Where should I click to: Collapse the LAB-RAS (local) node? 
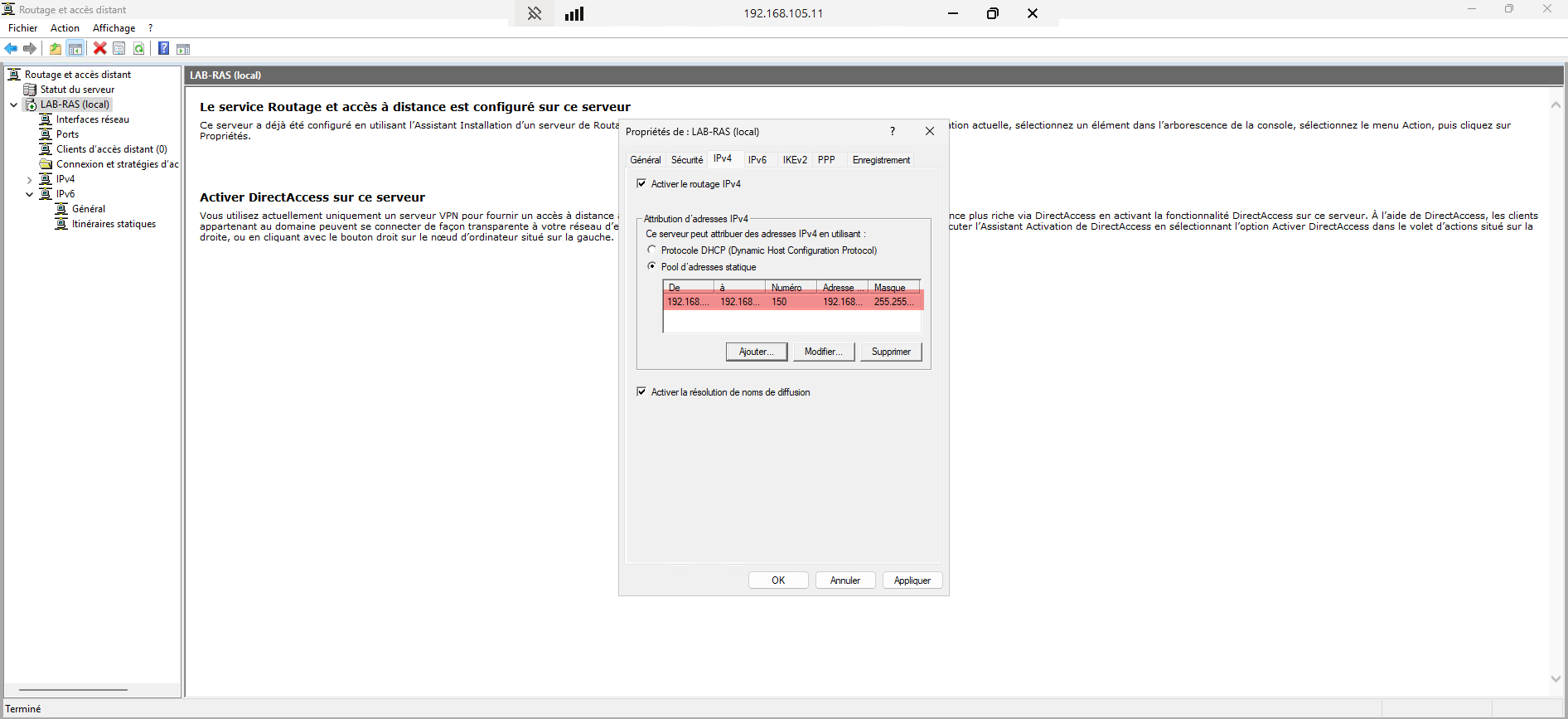coord(14,105)
